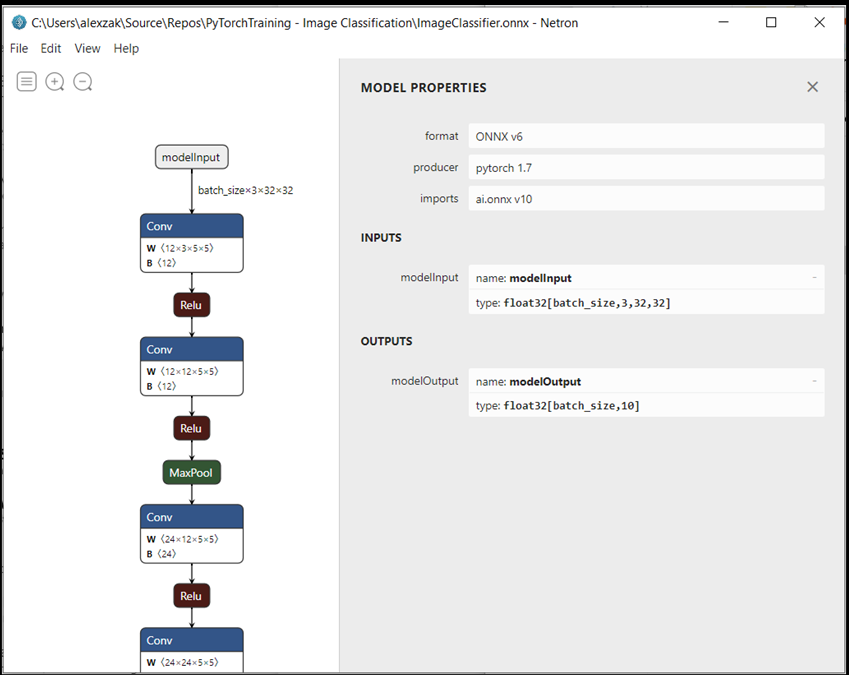Select the modelInput node in the graph
849x675 pixels.
191,156
